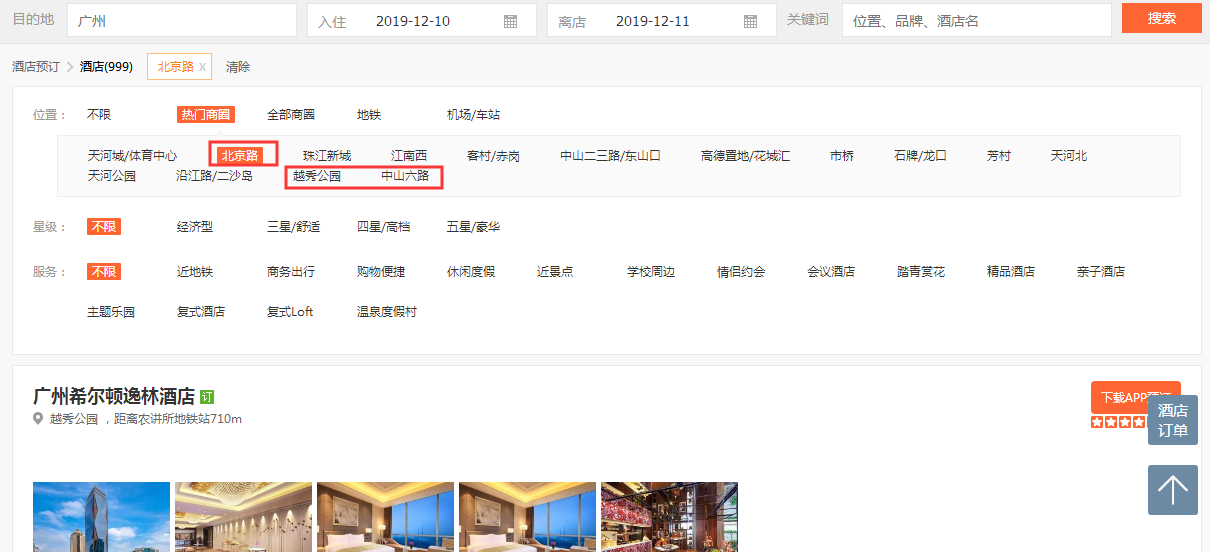Viewport: 1210px width, 552px height.
Task: Open the first hotel photo thumbnail
Action: click(101, 517)
